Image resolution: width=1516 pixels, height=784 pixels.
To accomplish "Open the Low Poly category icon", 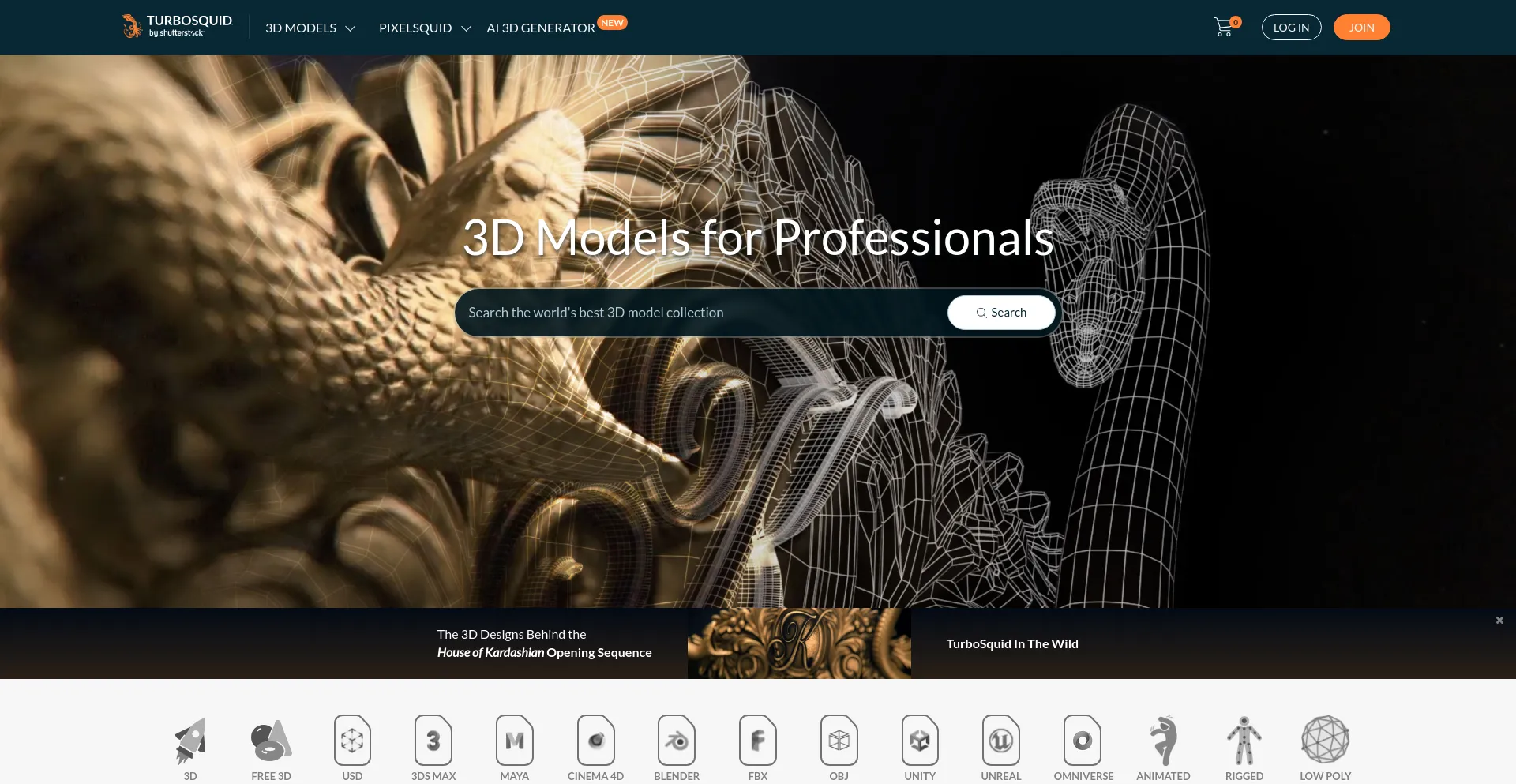I will pyautogui.click(x=1326, y=740).
